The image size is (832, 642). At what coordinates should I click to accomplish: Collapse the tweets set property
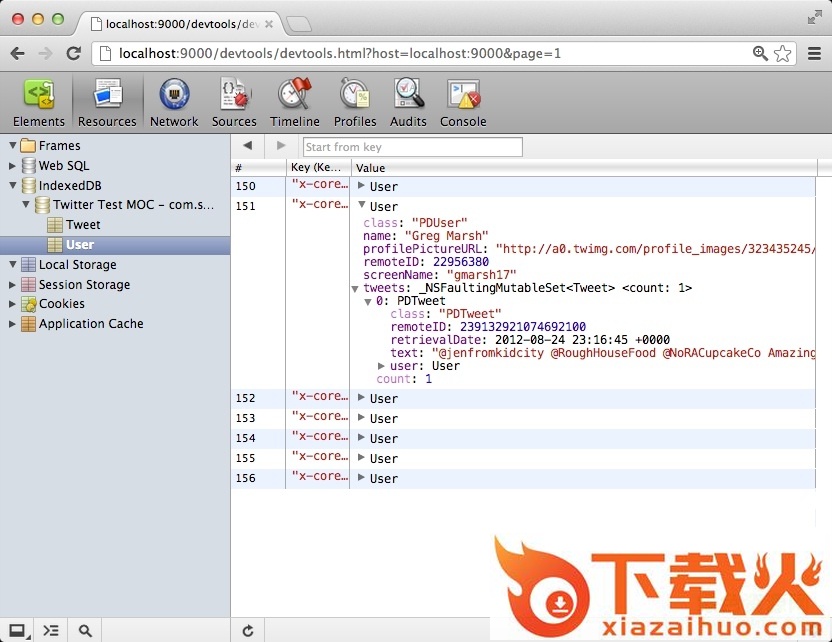click(355, 289)
